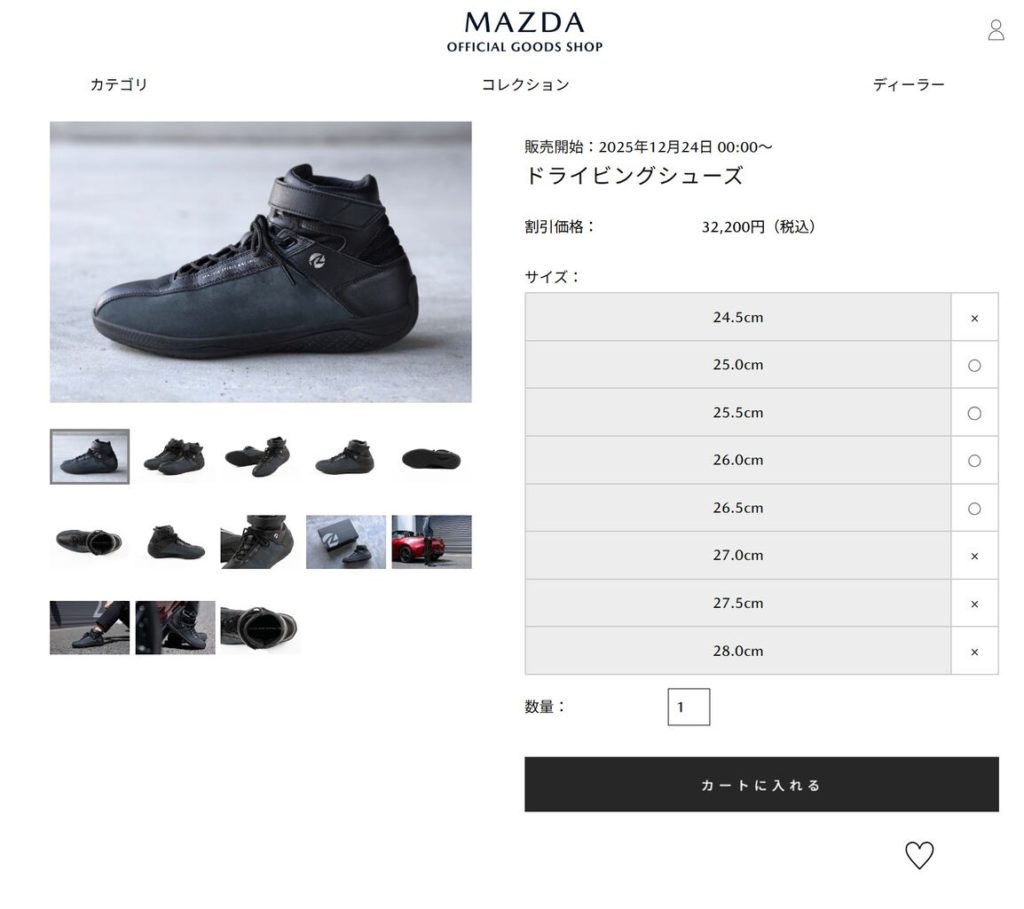Open the カテゴリ menu
This screenshot has height=909, width=1024.
[119, 84]
